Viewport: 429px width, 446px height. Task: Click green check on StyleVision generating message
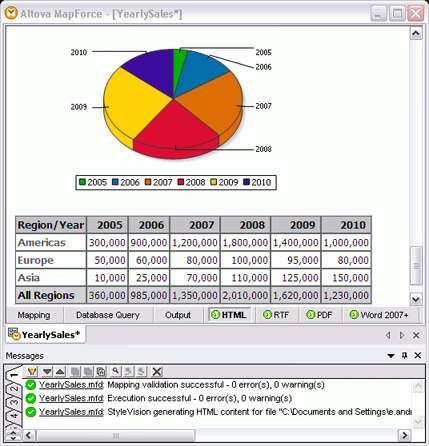coord(31,412)
